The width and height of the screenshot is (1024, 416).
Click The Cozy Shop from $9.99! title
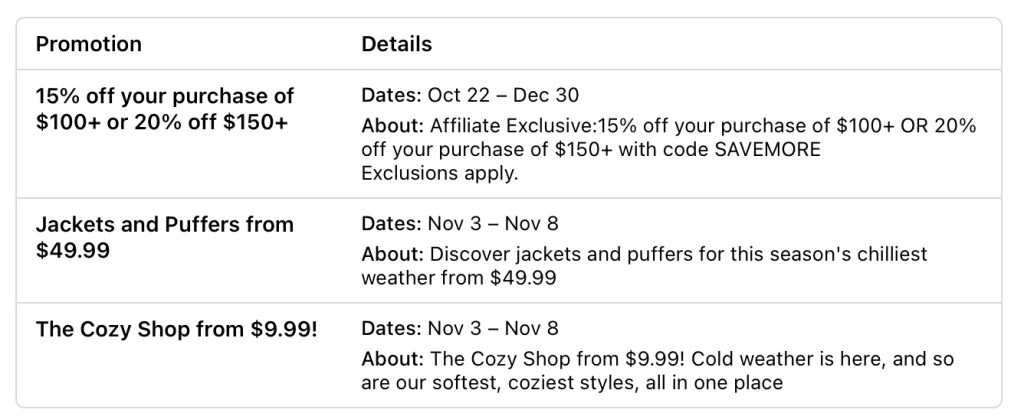176,328
